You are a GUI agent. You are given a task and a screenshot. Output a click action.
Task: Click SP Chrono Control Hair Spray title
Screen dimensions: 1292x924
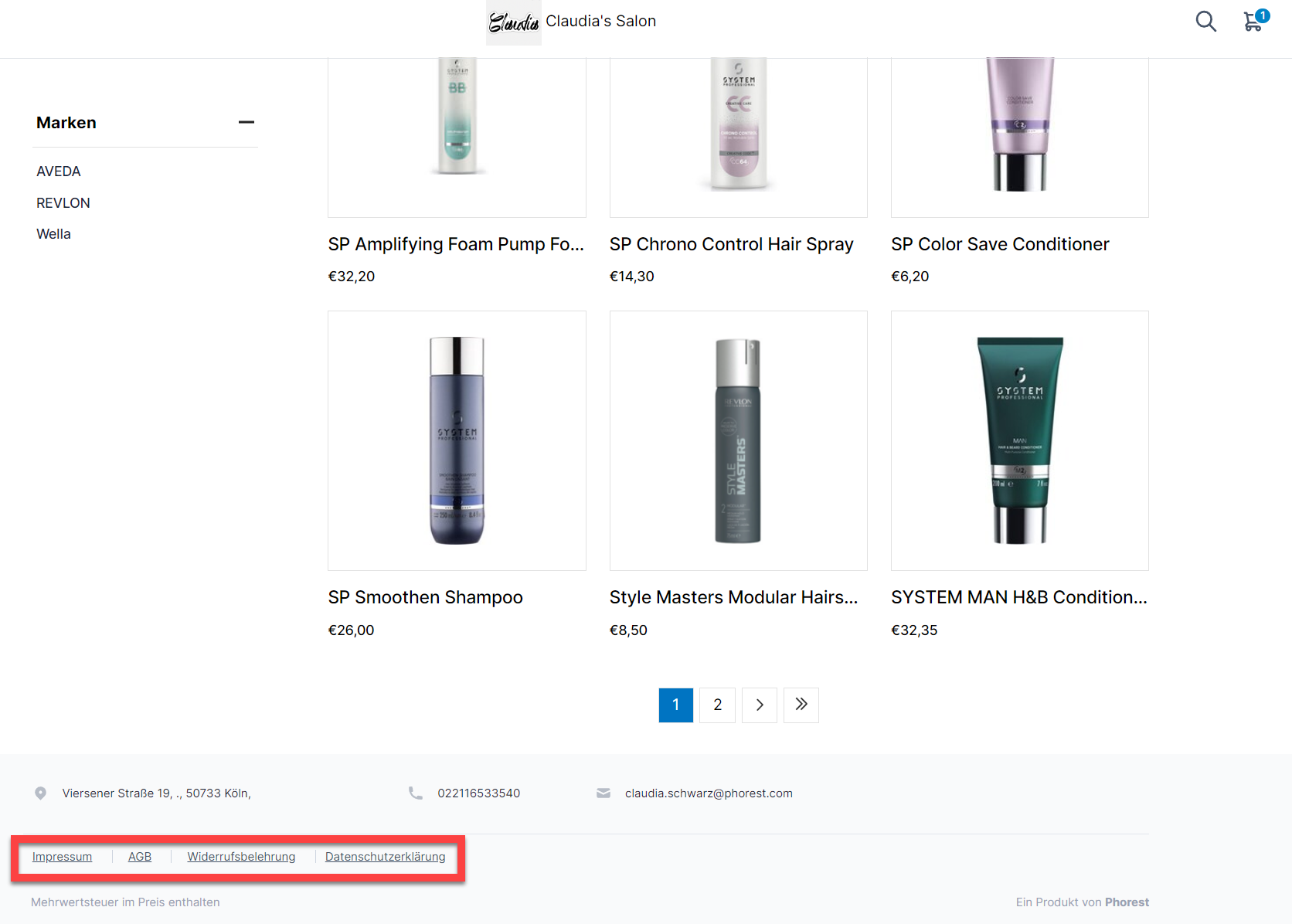[731, 244]
